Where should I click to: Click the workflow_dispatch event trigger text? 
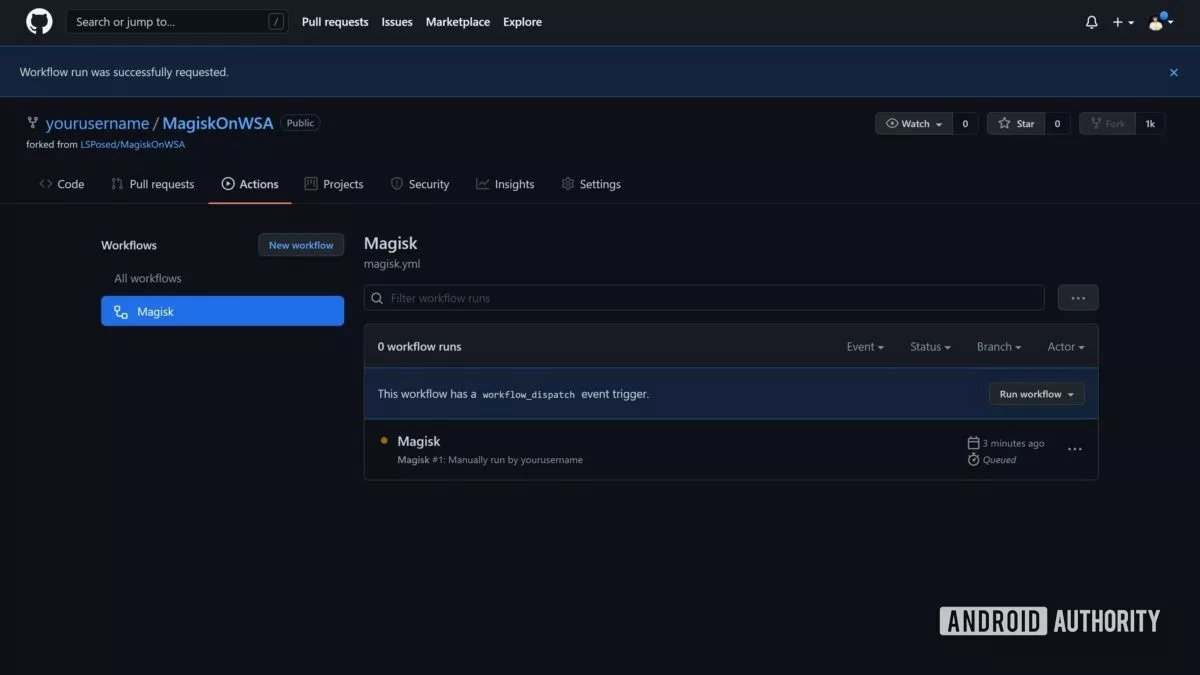pyautogui.click(x=529, y=394)
